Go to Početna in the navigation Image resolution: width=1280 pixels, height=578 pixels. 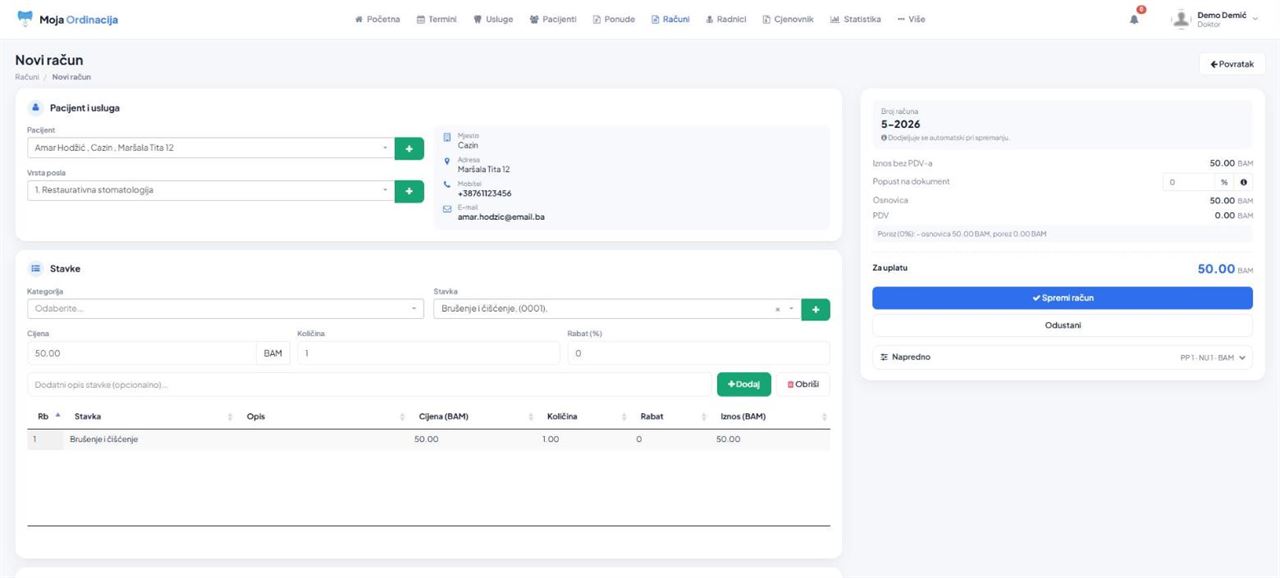pyautogui.click(x=377, y=19)
